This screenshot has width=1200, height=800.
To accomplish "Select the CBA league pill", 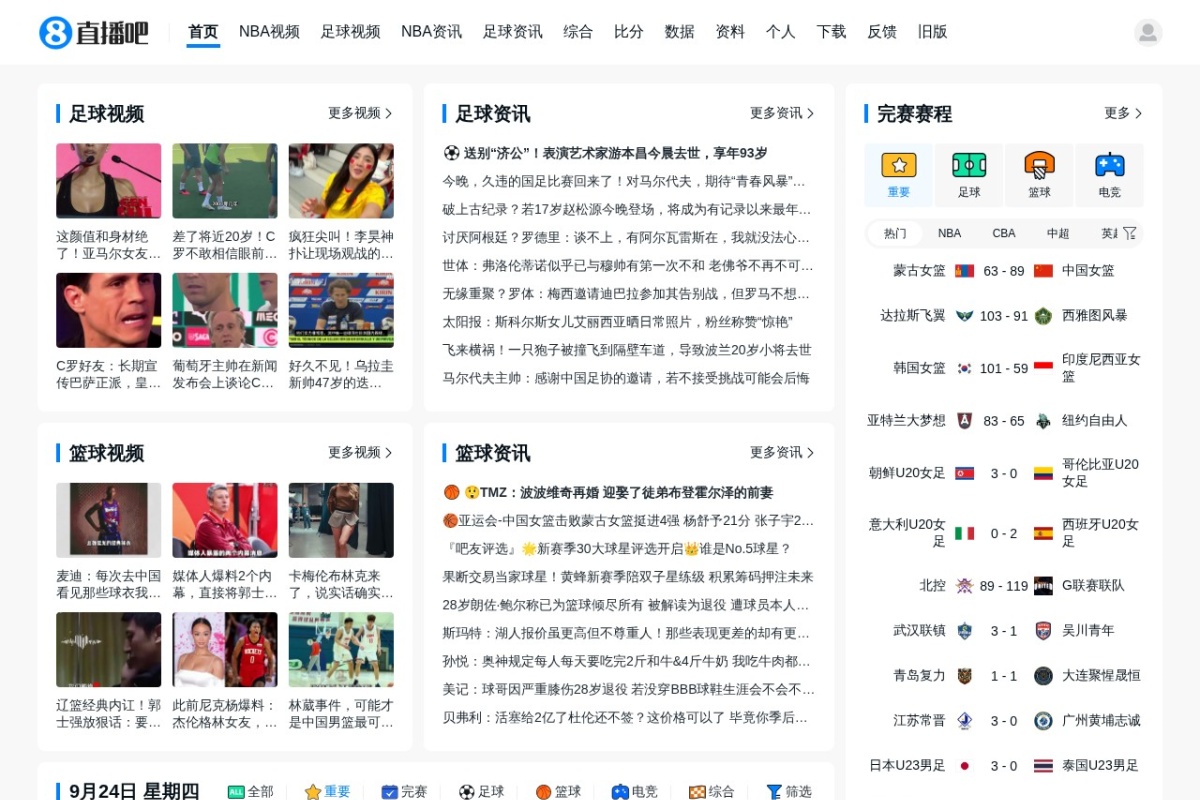I will [x=1004, y=233].
